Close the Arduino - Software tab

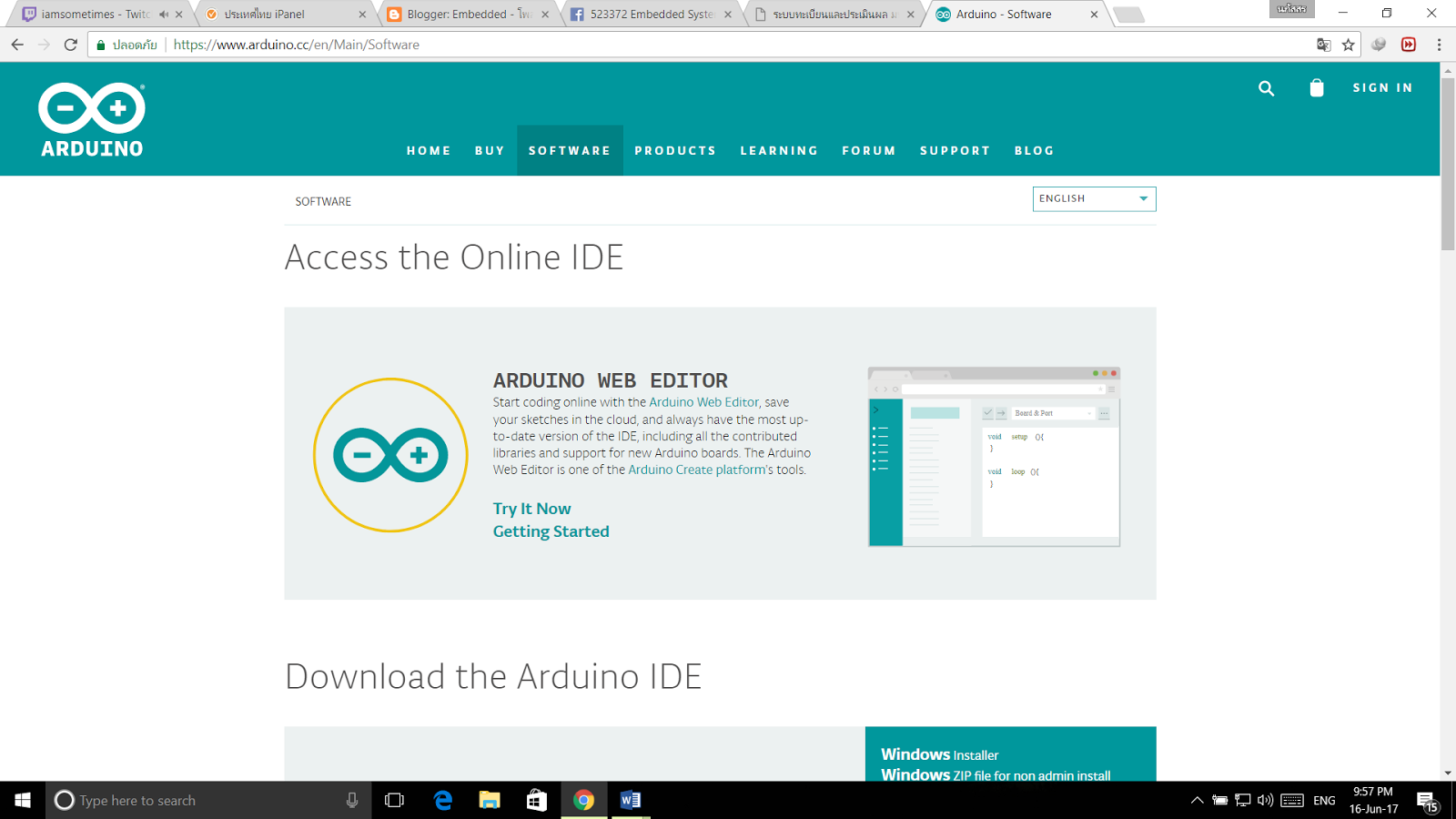[1094, 15]
